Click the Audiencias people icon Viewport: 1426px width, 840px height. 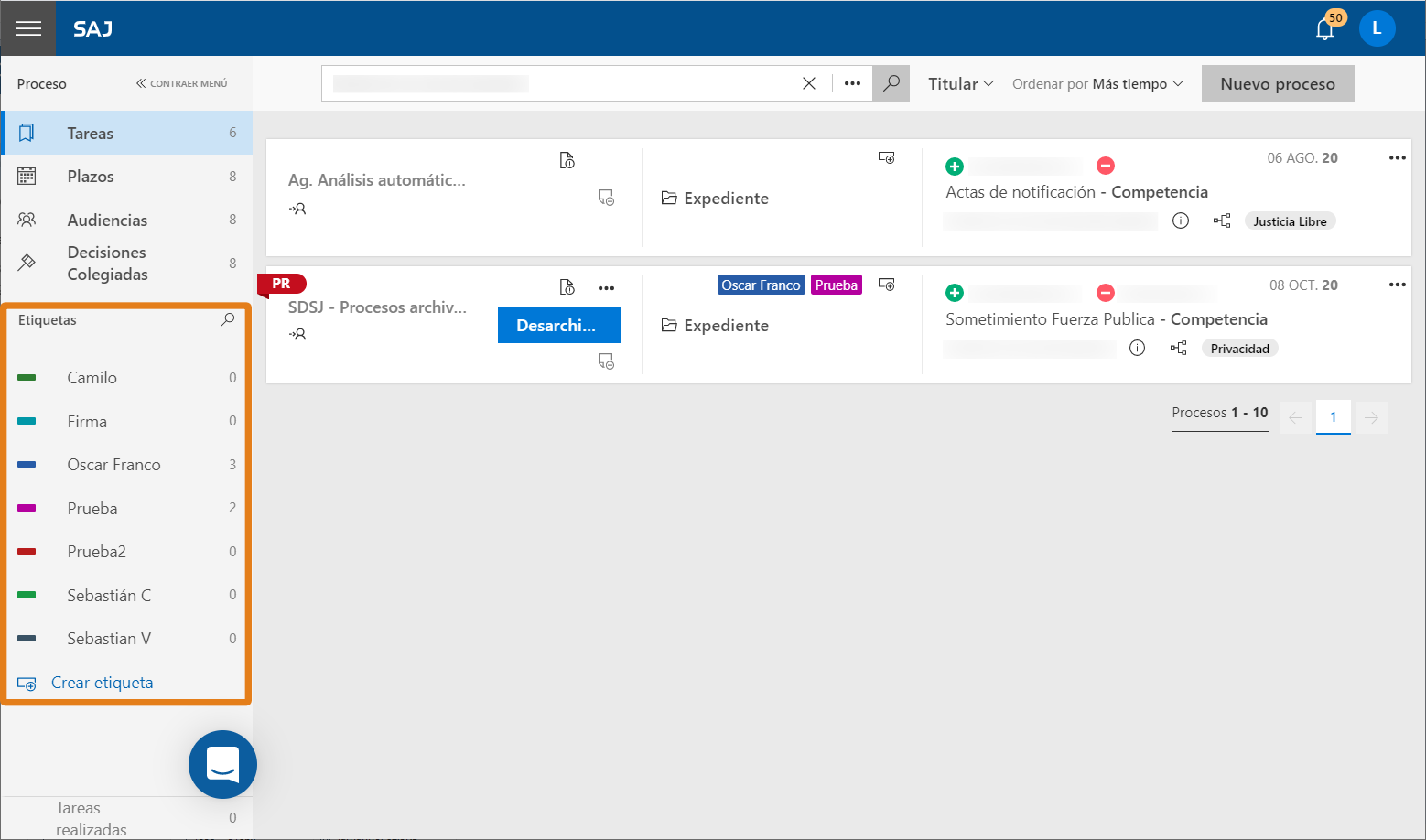pos(27,220)
